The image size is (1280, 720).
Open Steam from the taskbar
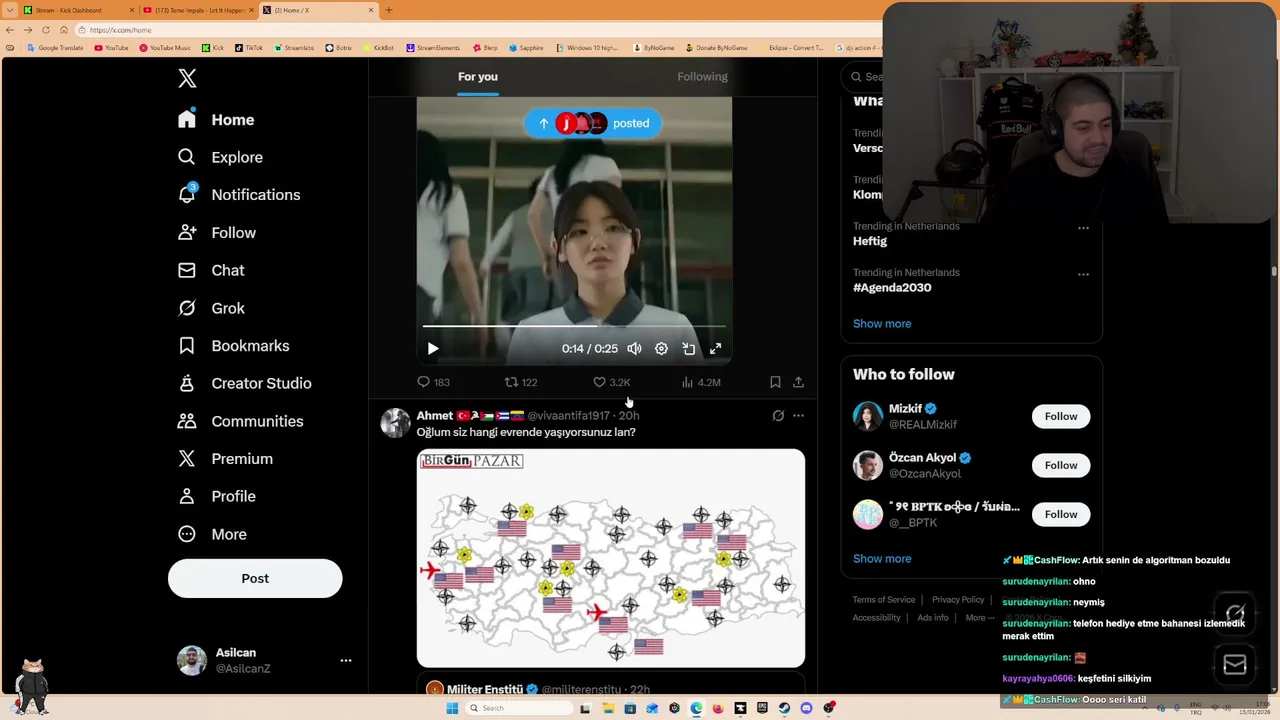[784, 708]
